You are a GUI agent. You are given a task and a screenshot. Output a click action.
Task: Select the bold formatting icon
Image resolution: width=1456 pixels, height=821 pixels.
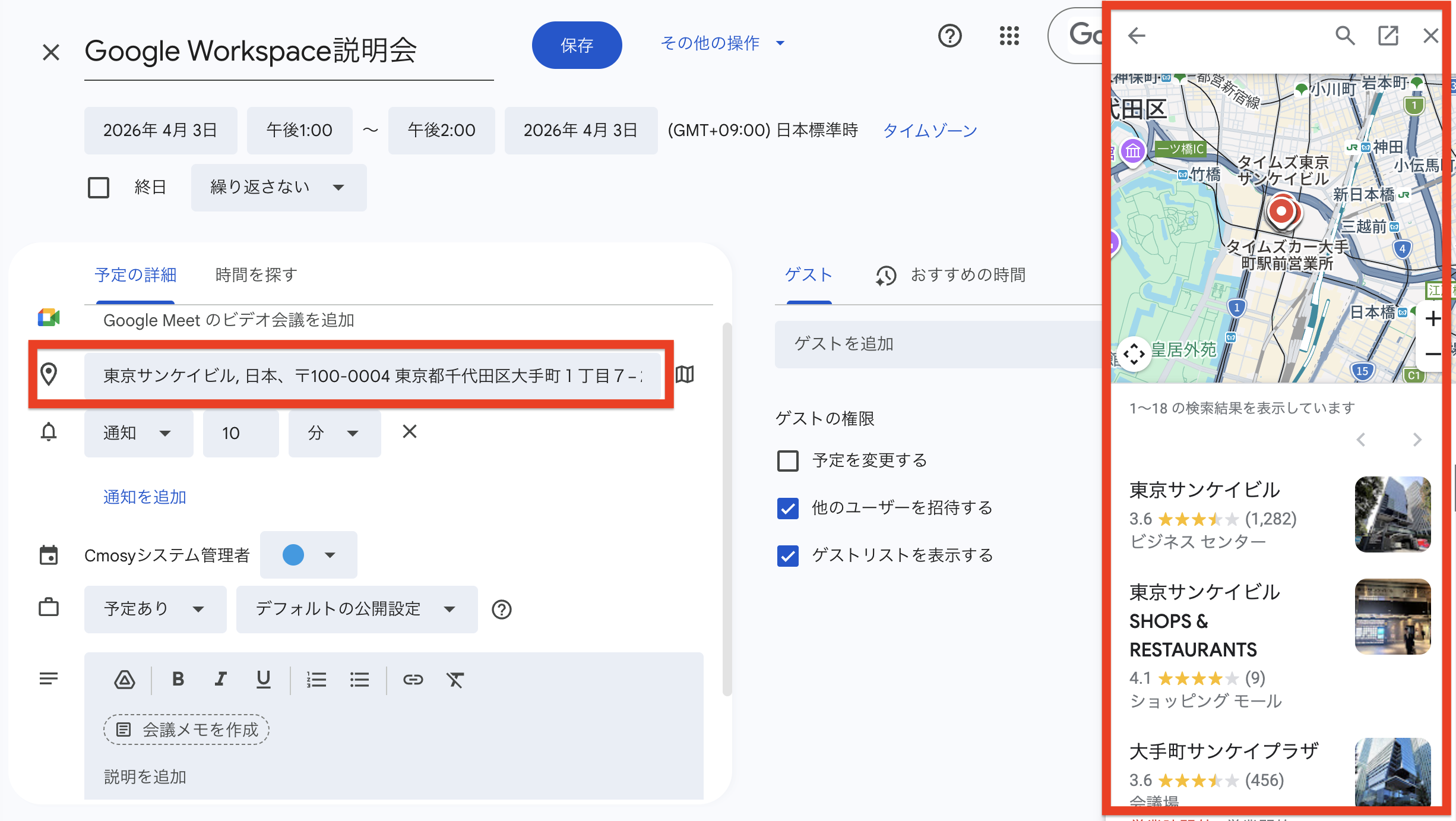point(178,679)
